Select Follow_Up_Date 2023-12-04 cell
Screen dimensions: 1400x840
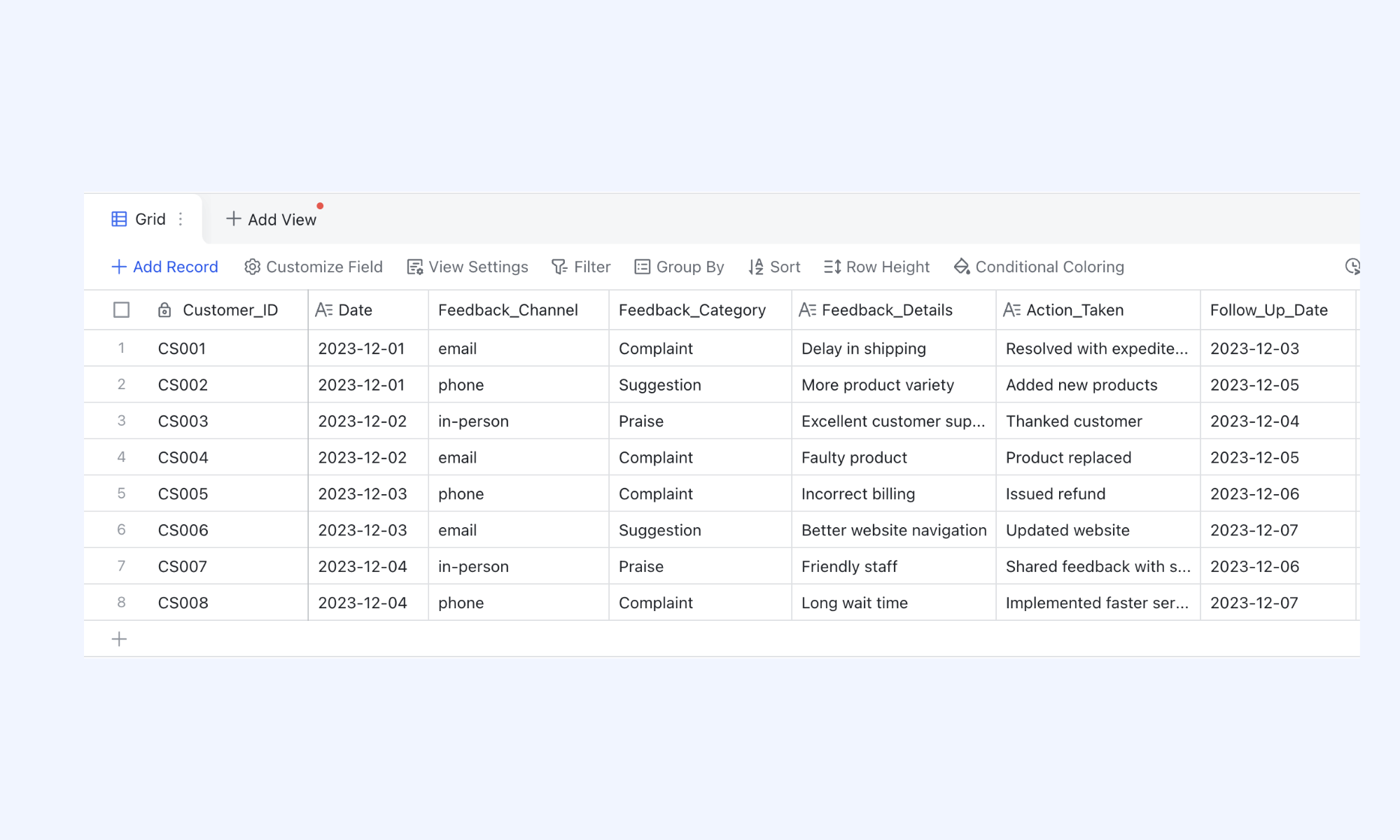1278,421
